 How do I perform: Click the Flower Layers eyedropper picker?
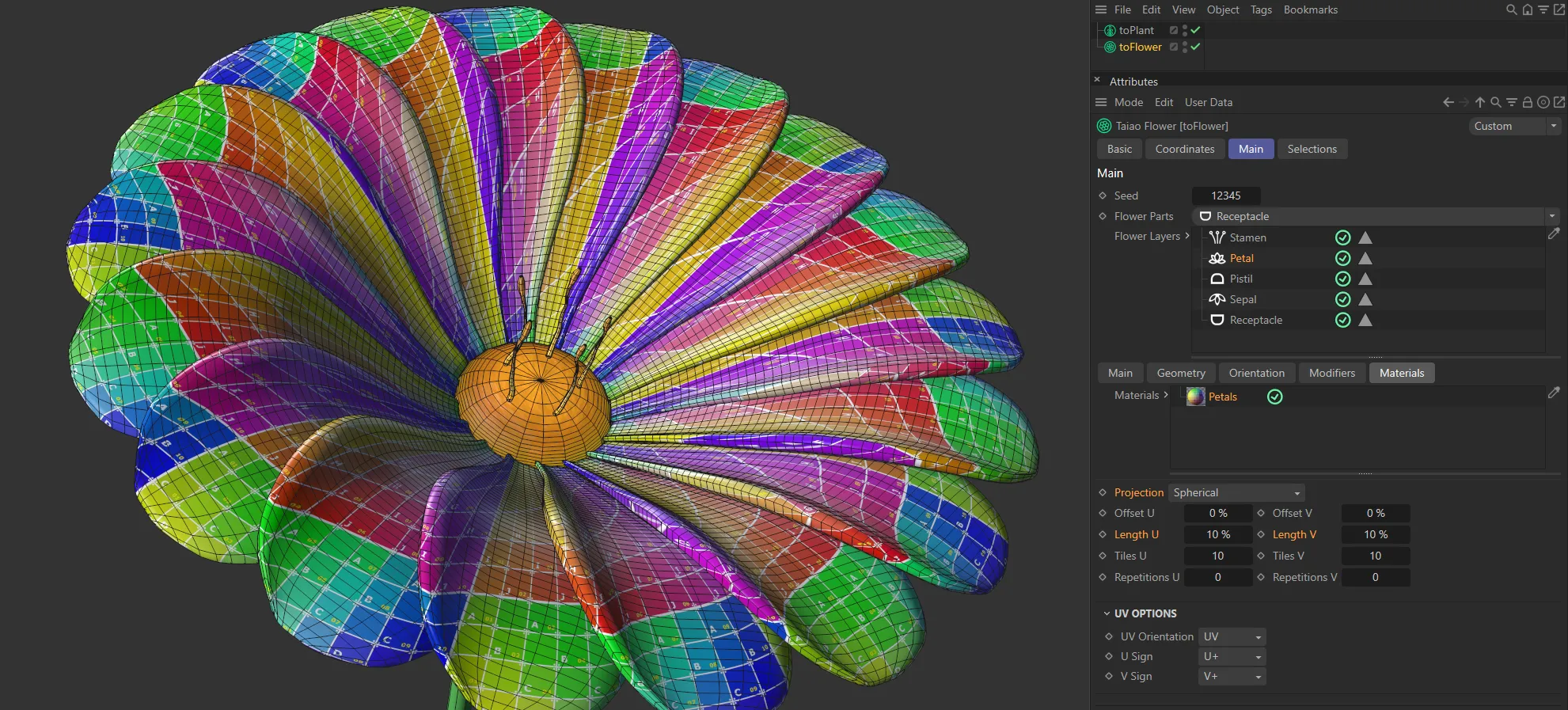pyautogui.click(x=1554, y=234)
